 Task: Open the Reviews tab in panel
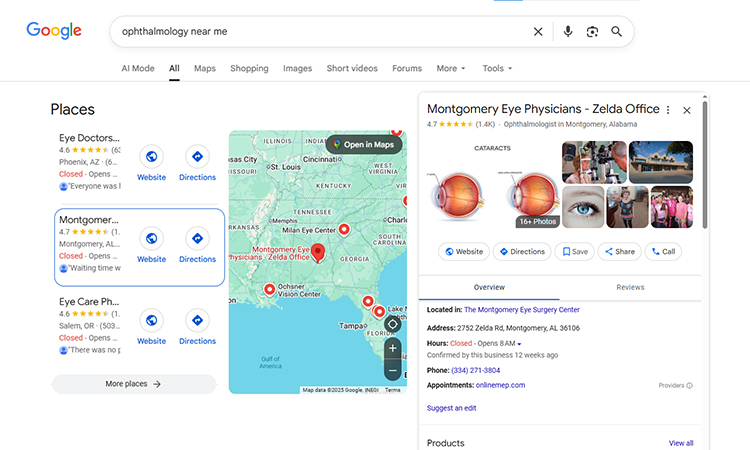pos(630,287)
